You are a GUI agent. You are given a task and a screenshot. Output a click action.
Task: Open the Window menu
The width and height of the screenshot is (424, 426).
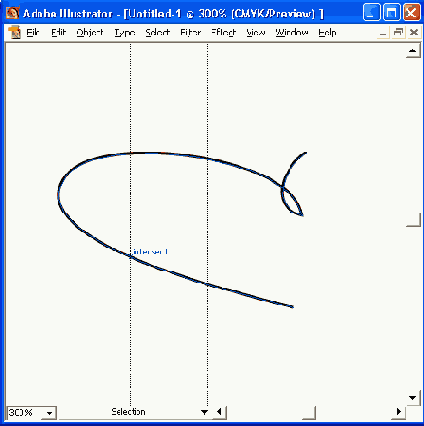[x=291, y=33]
